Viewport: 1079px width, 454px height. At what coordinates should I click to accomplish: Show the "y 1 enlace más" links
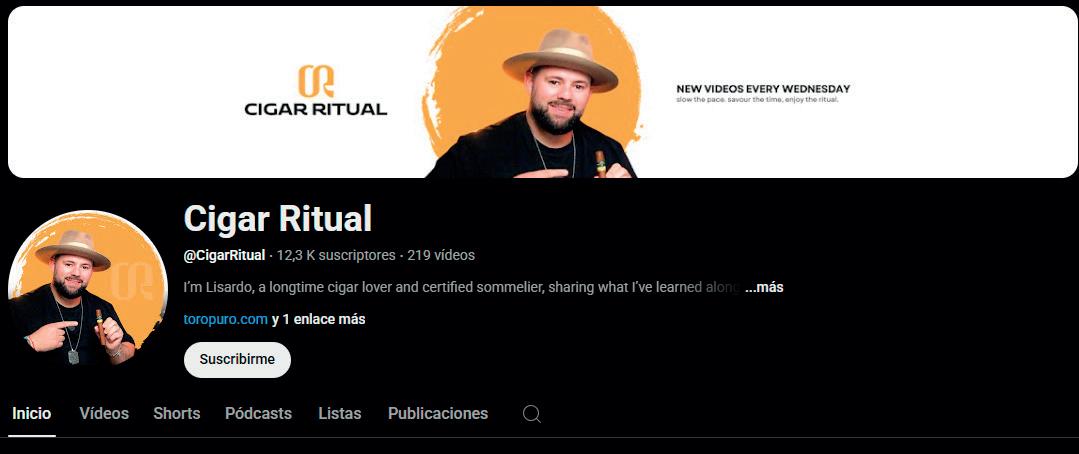click(x=319, y=319)
